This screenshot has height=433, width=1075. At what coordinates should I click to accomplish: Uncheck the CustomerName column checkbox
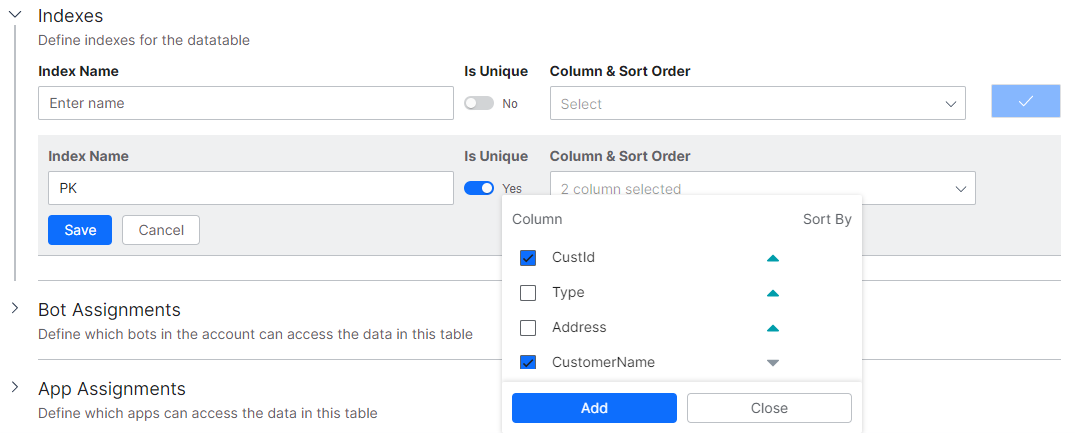click(528, 363)
